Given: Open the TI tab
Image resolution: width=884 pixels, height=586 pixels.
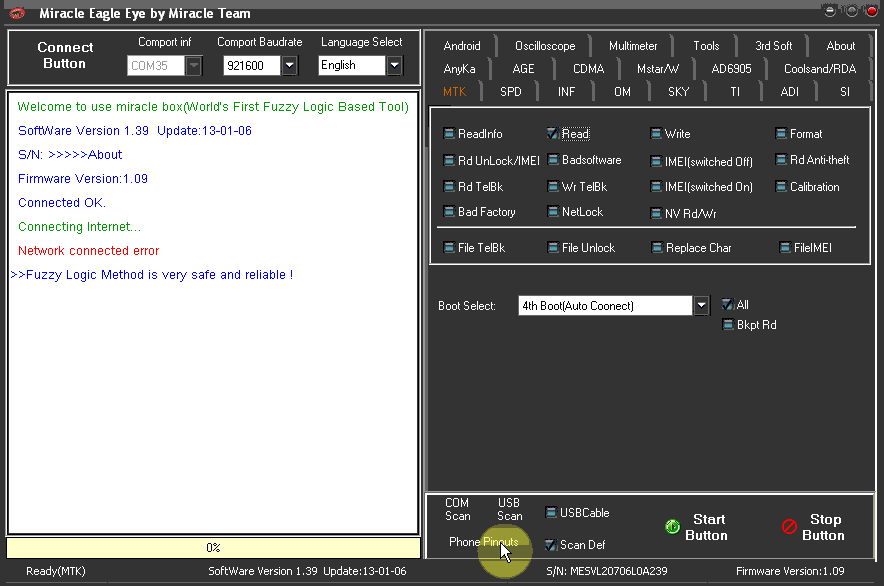Looking at the screenshot, I should pos(735,91).
